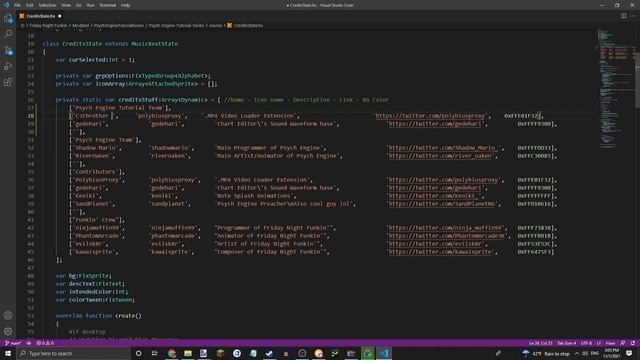
Task: Open the View menu
Action: [x=66, y=5]
